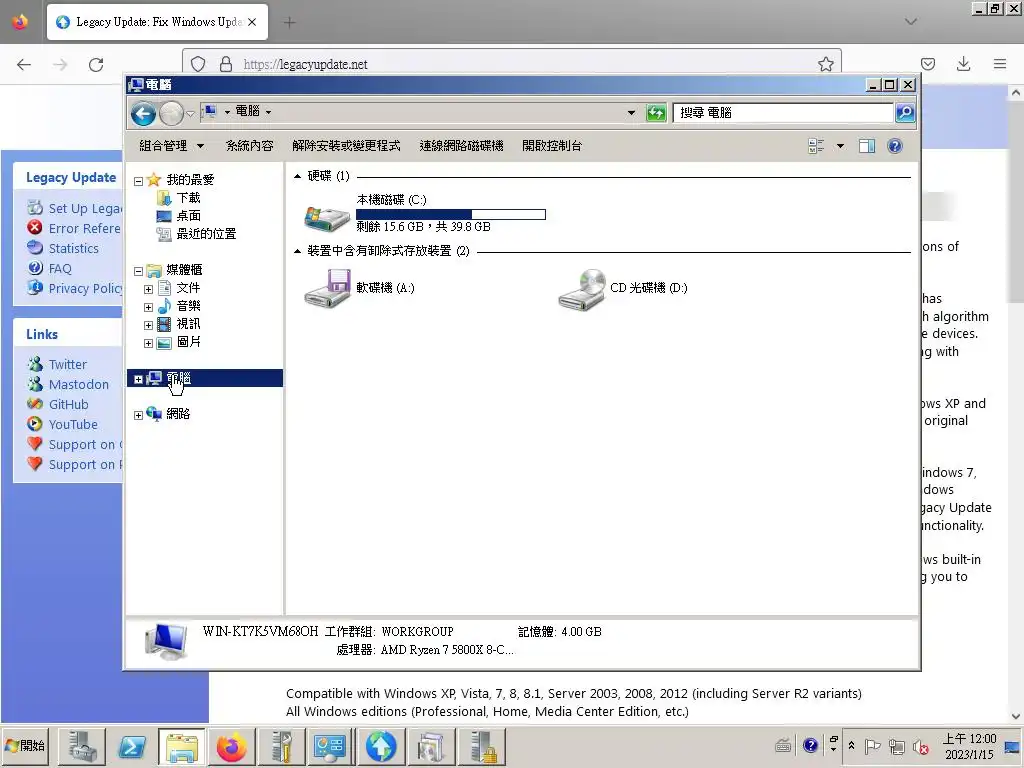
Task: Open the view options dropdown arrow
Action: point(840,146)
